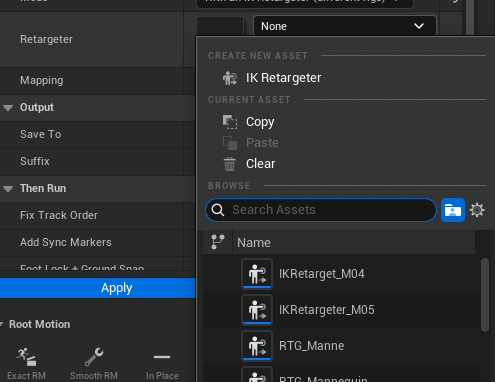Image resolution: width=495 pixels, height=382 pixels.
Task: Sort by the Name column header
Action: [x=254, y=243]
